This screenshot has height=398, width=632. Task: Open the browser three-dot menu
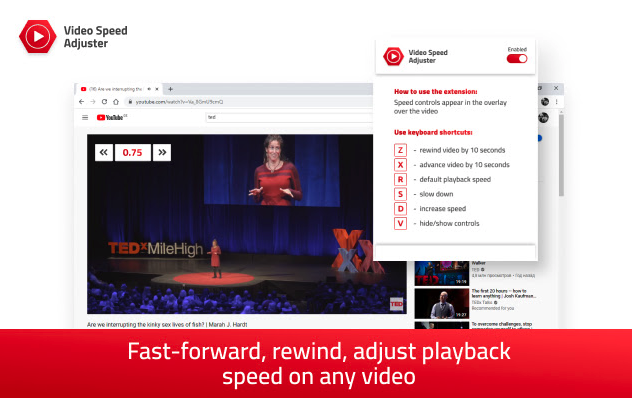(x=557, y=102)
